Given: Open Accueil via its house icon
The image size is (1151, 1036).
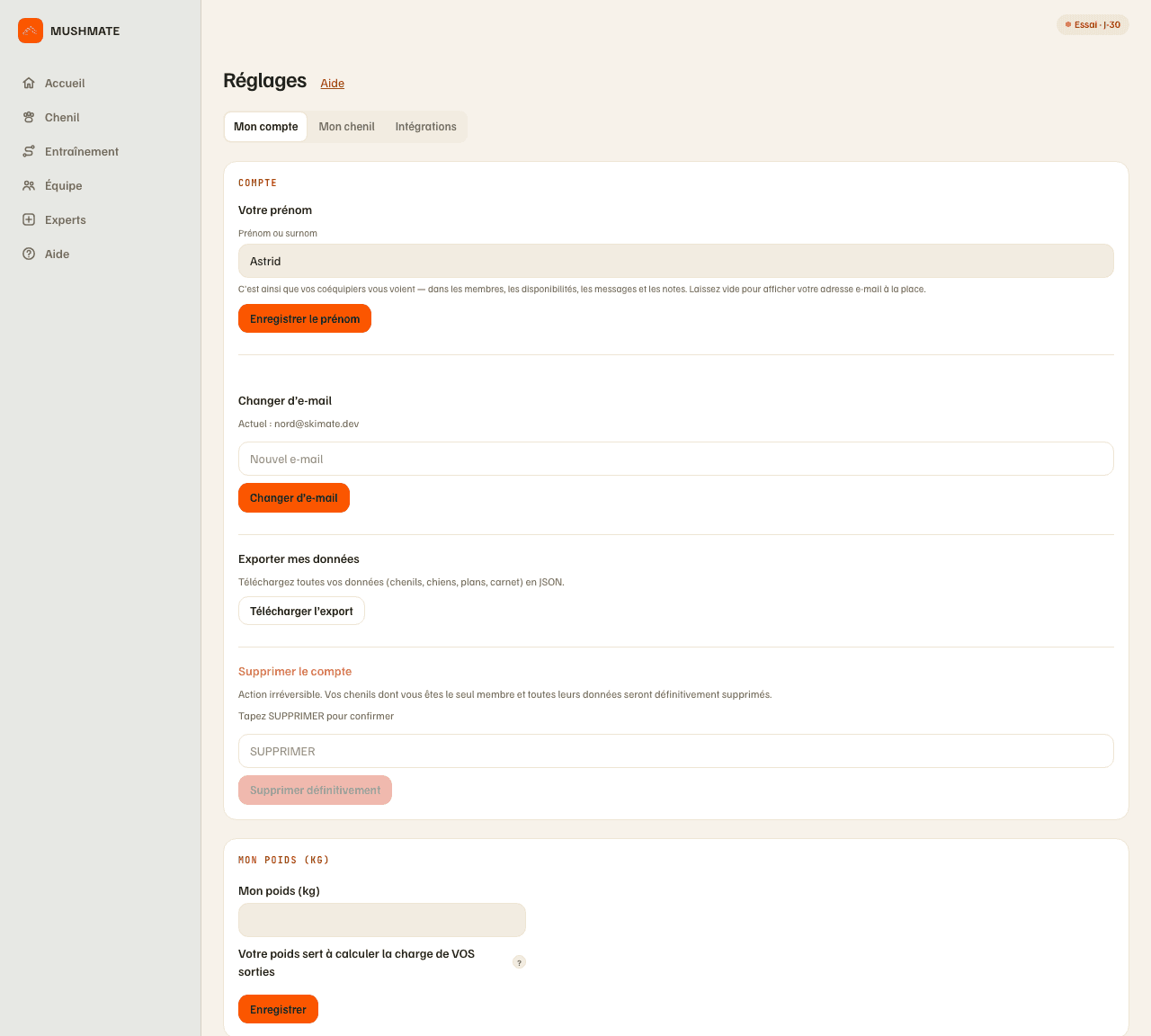Looking at the screenshot, I should 29,83.
